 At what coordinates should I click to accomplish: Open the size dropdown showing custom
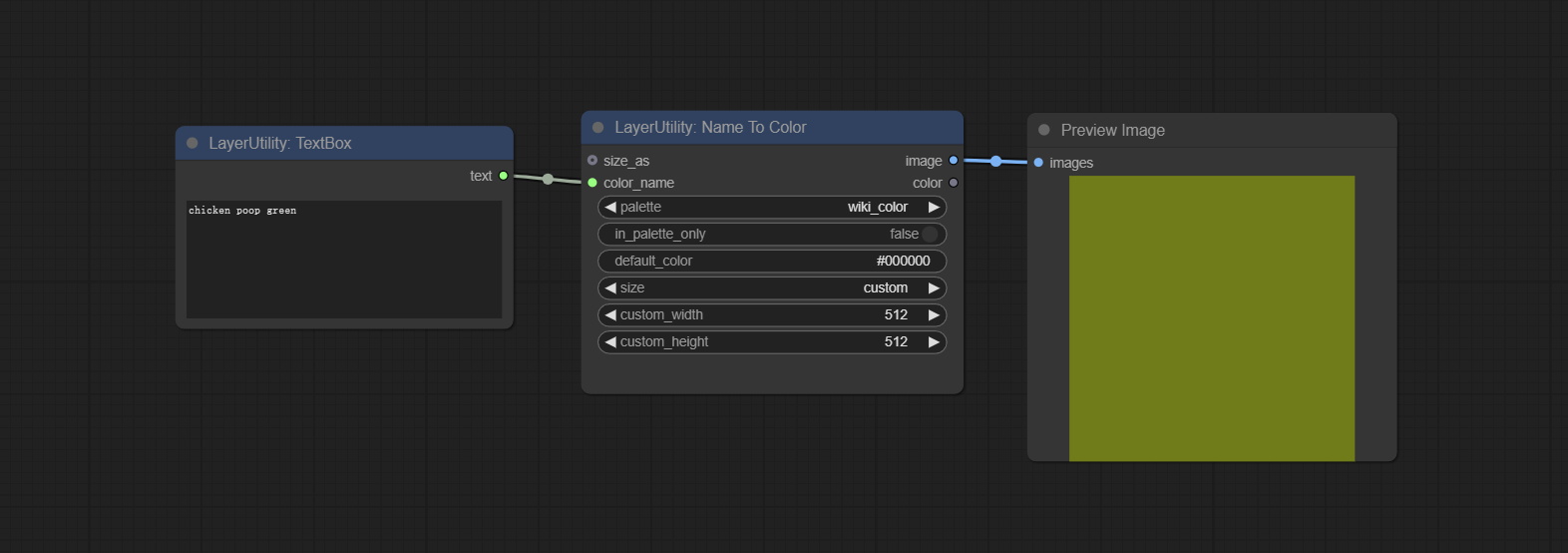click(x=772, y=288)
